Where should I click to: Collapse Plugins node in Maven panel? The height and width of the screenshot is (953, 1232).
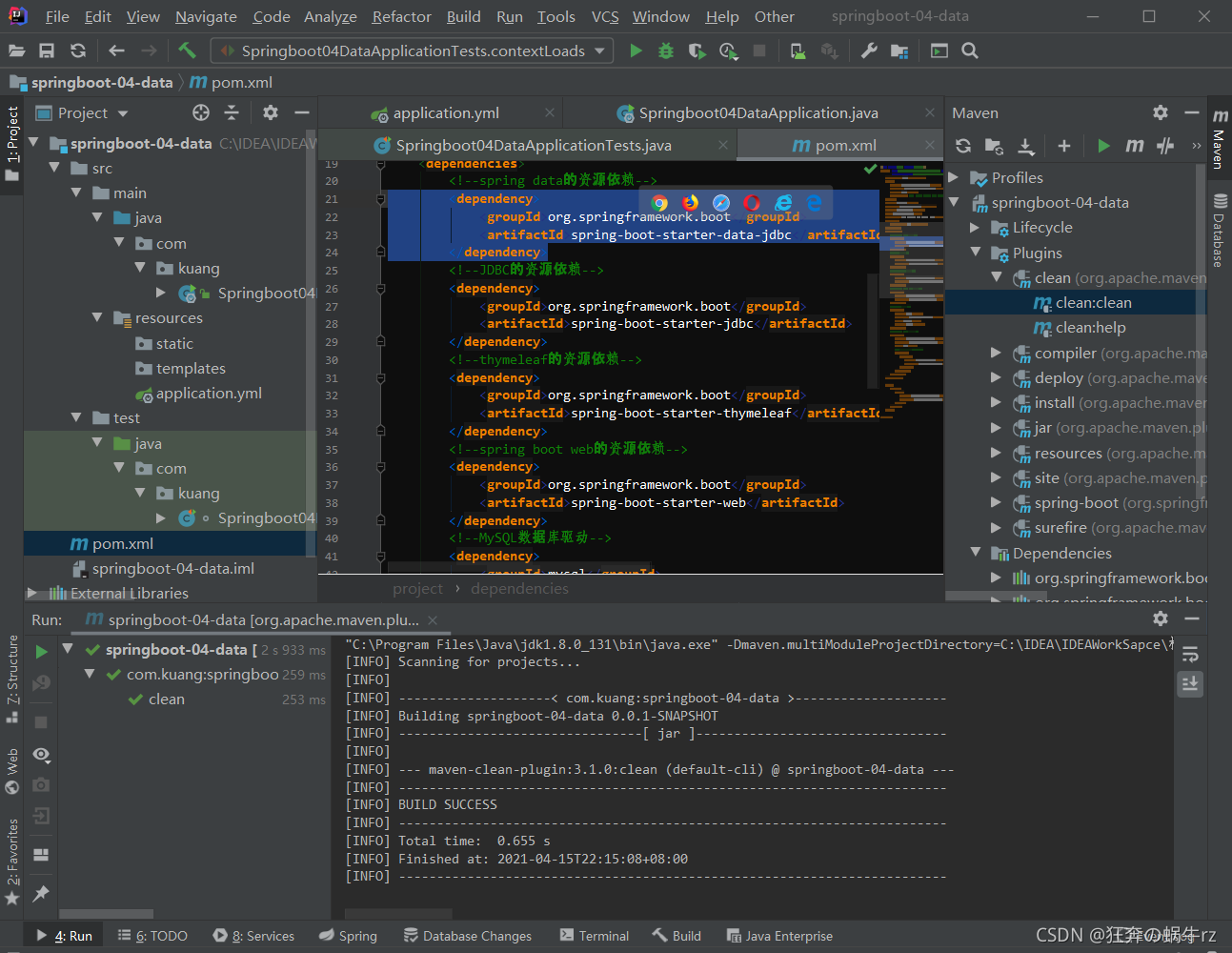point(975,253)
